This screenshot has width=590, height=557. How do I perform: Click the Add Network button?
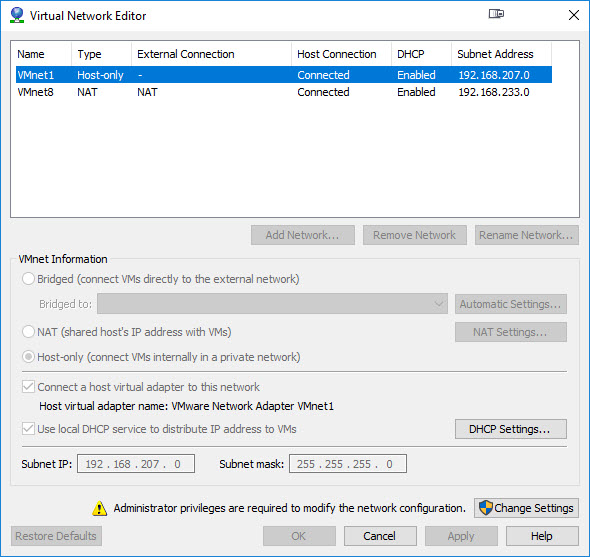click(303, 235)
